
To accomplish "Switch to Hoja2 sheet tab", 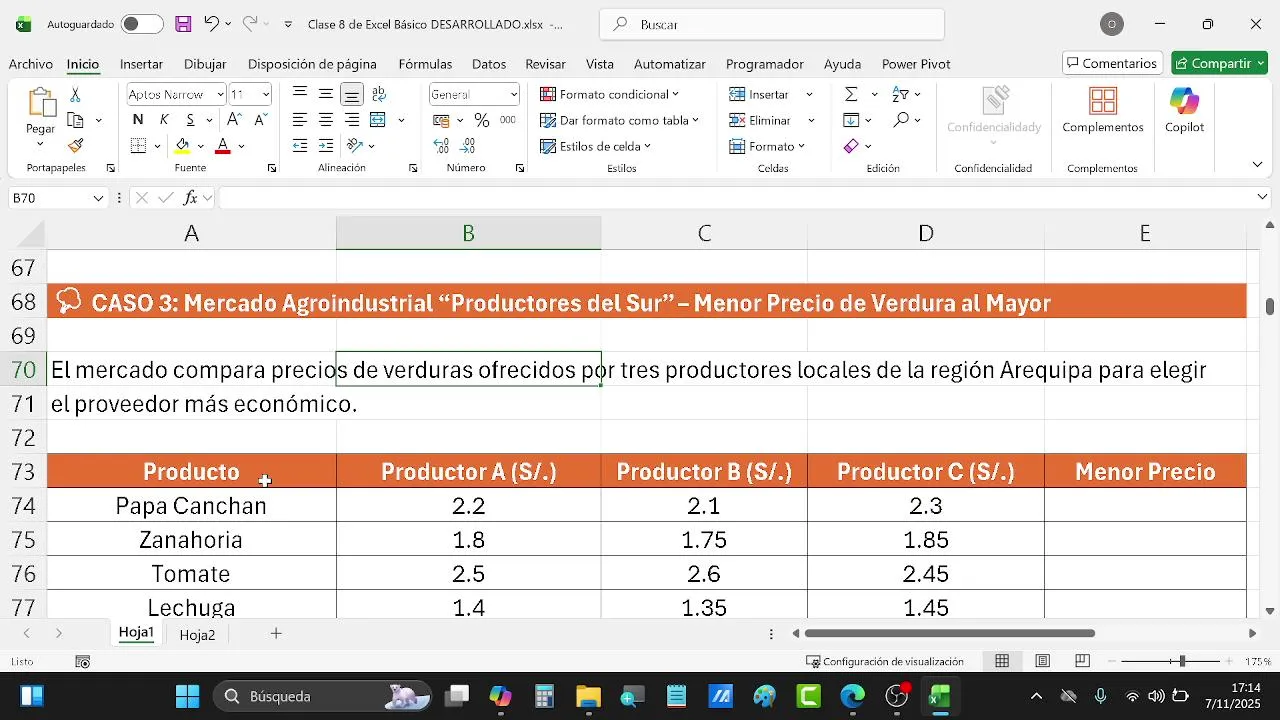I will [x=197, y=634].
